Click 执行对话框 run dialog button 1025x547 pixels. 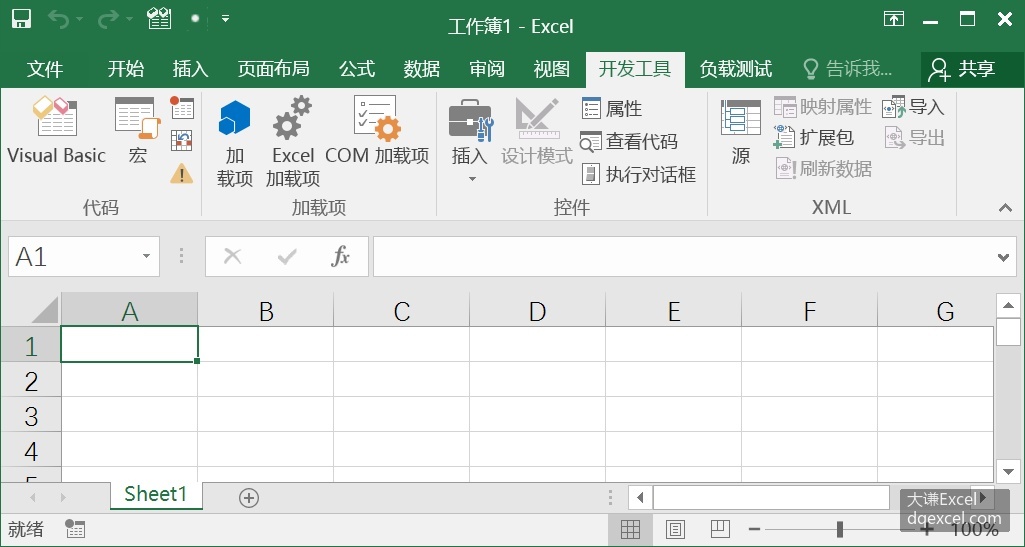pos(639,174)
